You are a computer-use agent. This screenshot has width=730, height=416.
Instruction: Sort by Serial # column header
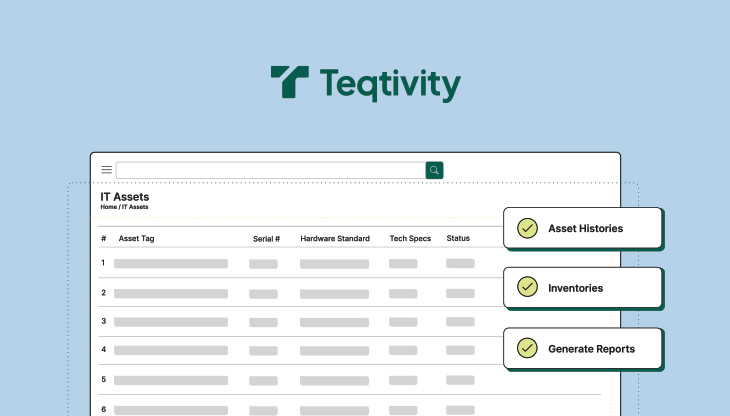[266, 239]
